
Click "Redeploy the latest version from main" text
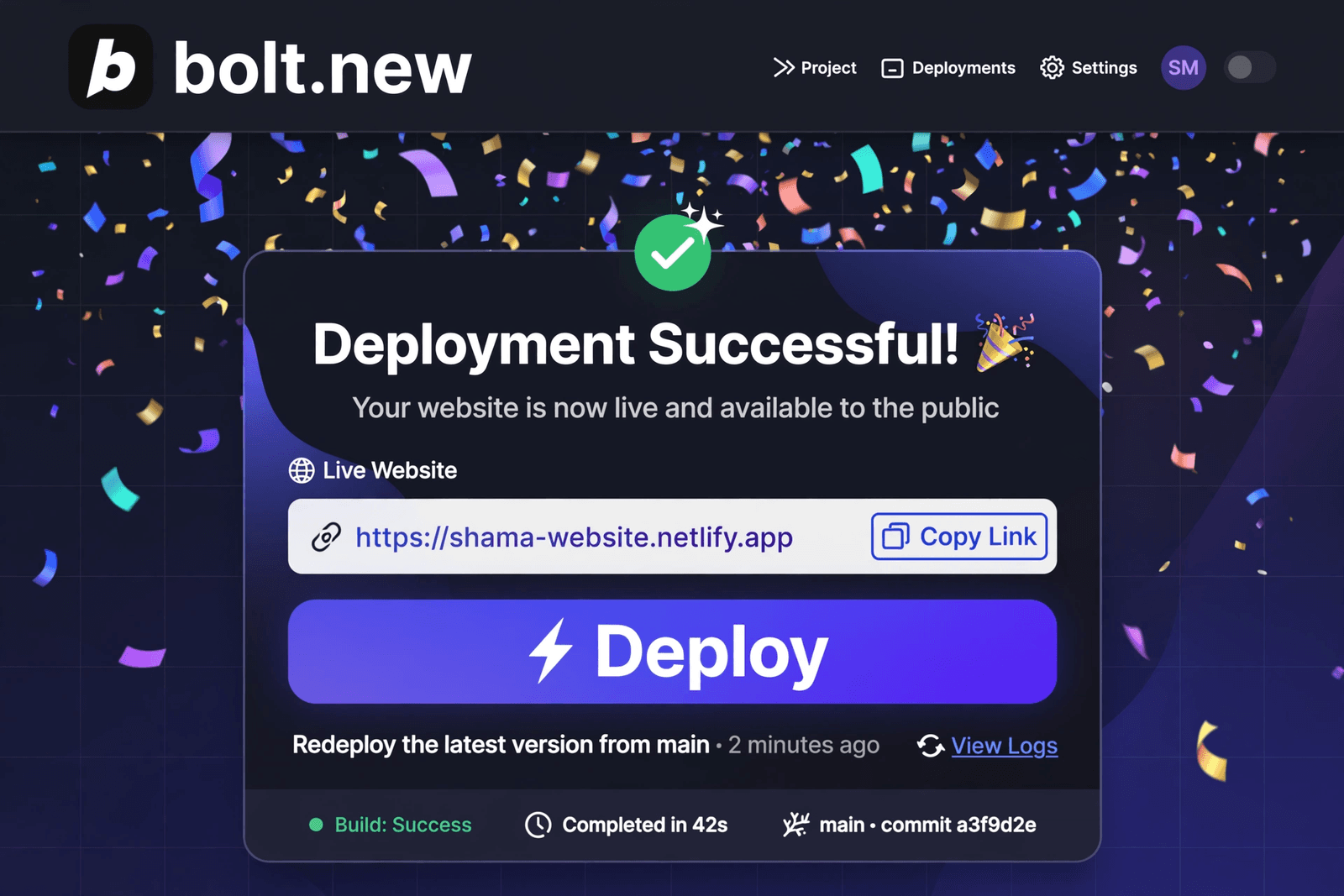tap(501, 745)
